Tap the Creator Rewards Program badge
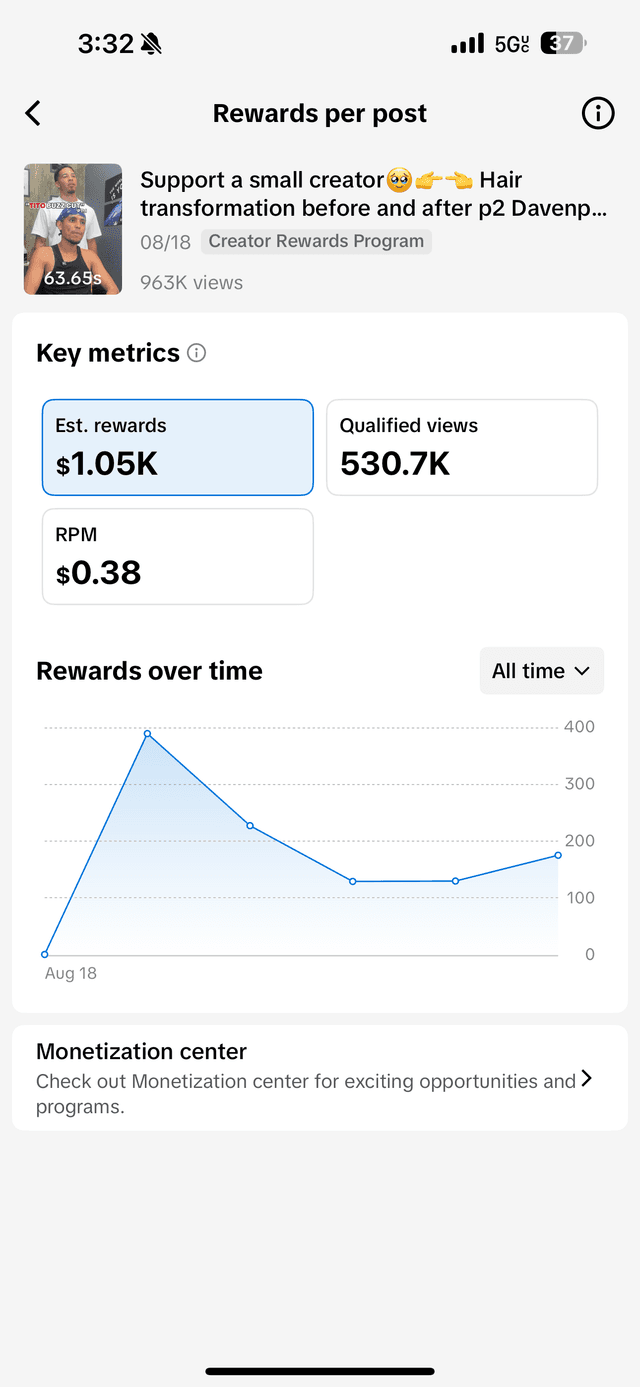 coord(315,241)
